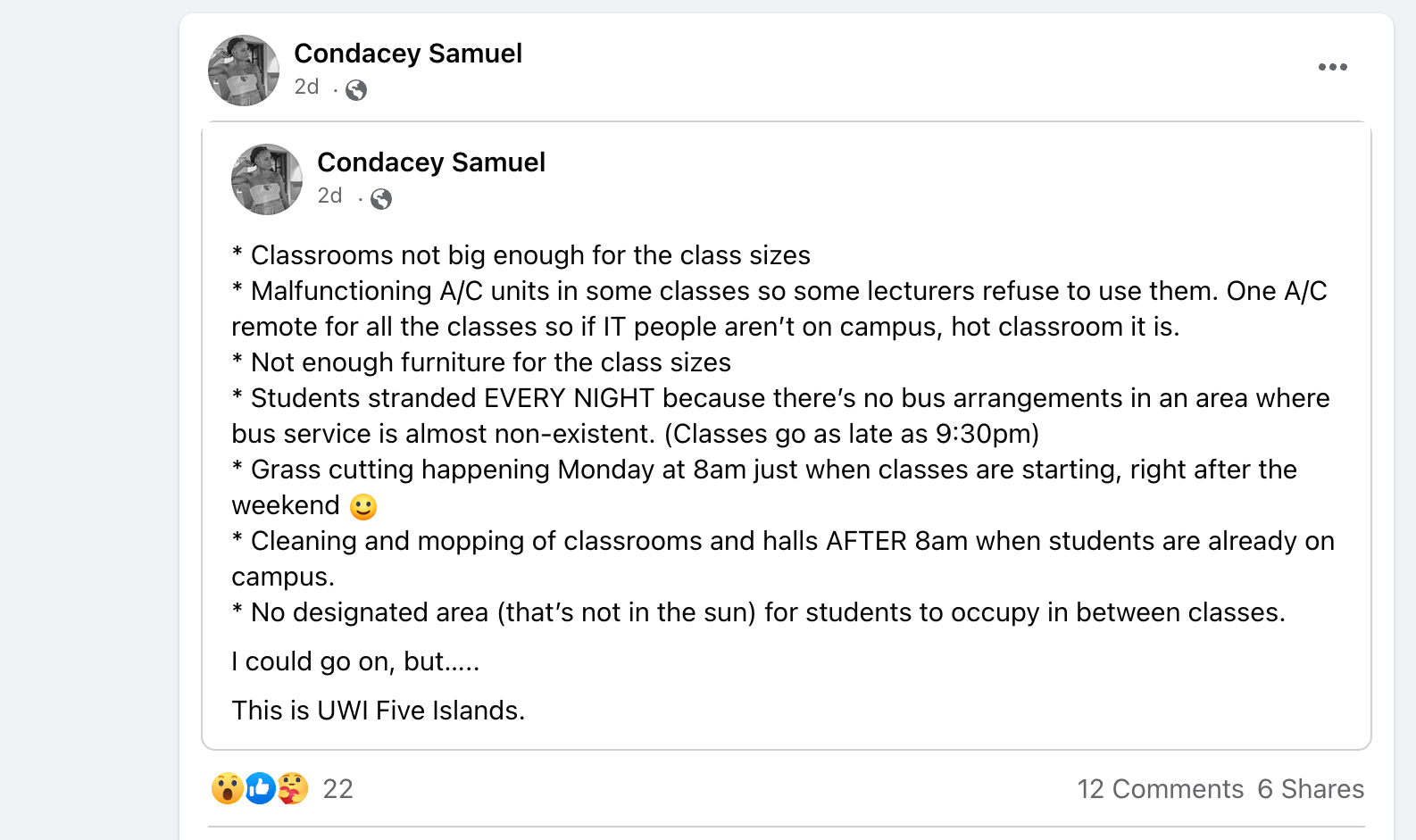This screenshot has width=1416, height=840.
Task: Show who reacted via the 22 count
Action: (x=338, y=789)
